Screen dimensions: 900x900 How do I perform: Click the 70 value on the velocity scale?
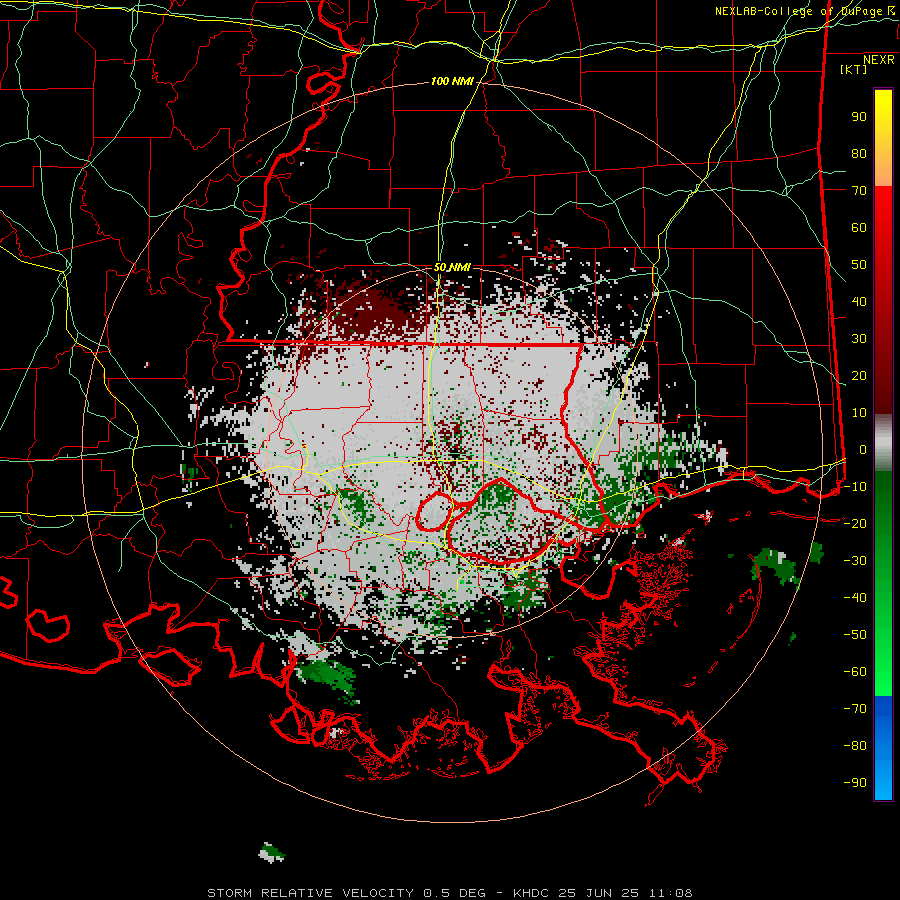(x=859, y=191)
